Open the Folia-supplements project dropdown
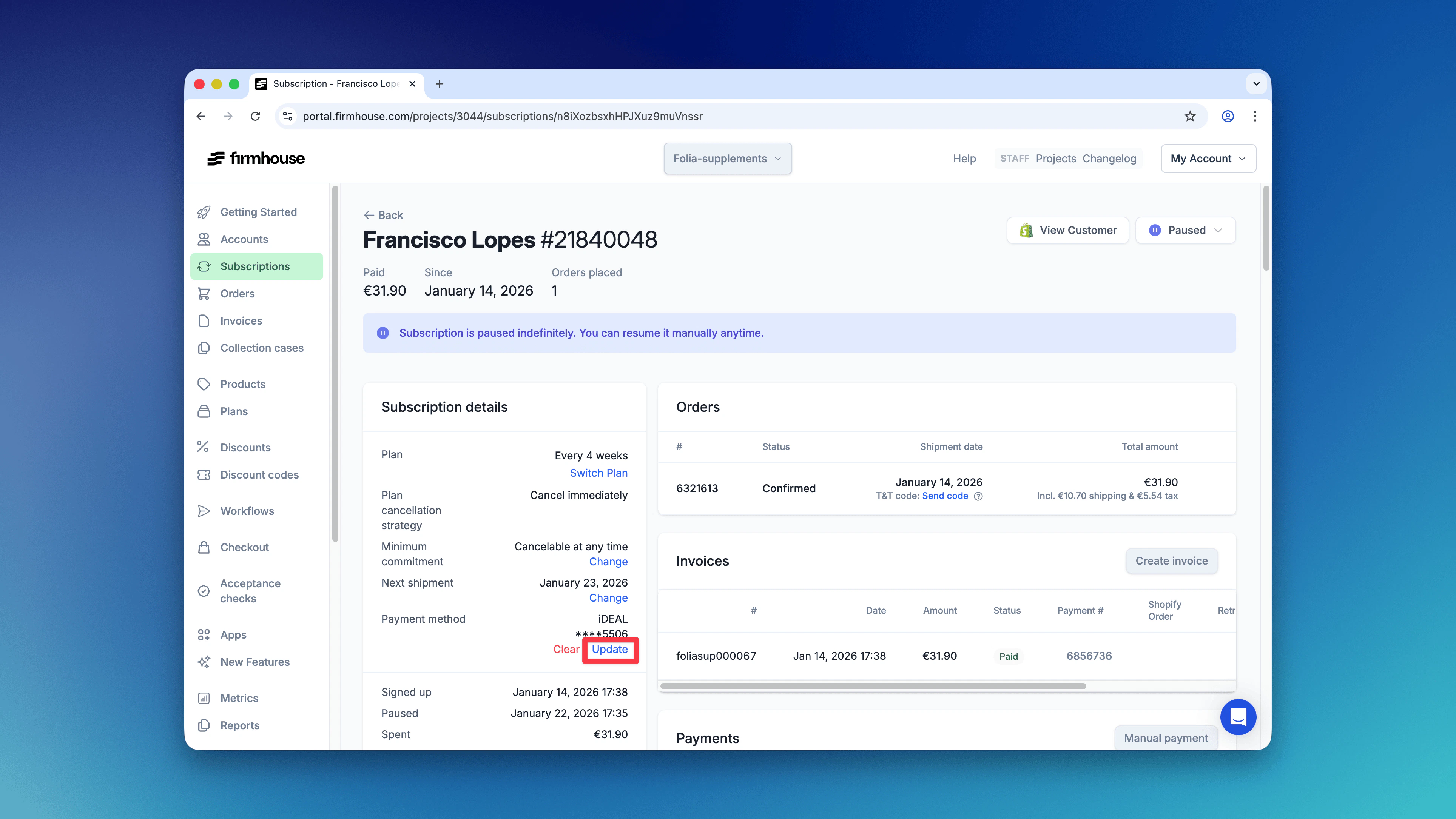 point(728,159)
